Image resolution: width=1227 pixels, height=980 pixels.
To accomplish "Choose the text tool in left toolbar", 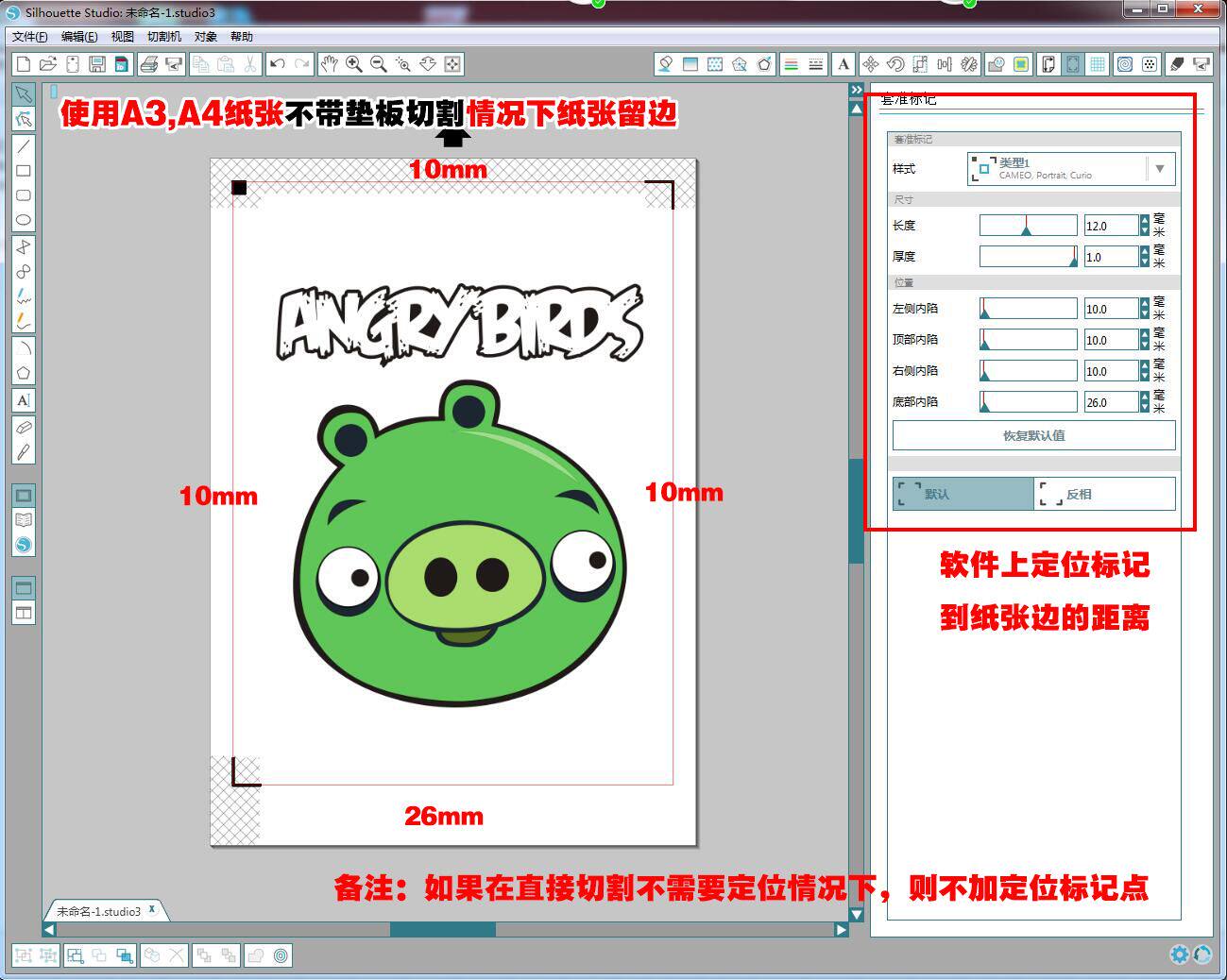I will click(x=24, y=400).
